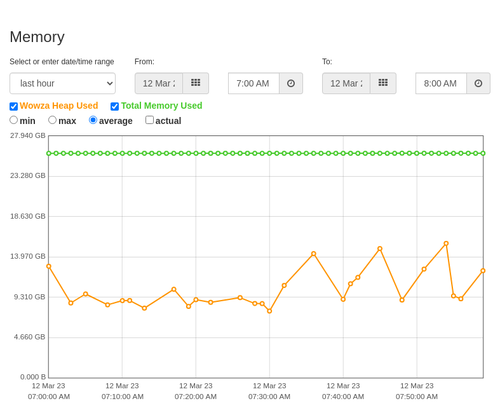Select the max radio button
This screenshot has width=500, height=403.
(x=52, y=120)
